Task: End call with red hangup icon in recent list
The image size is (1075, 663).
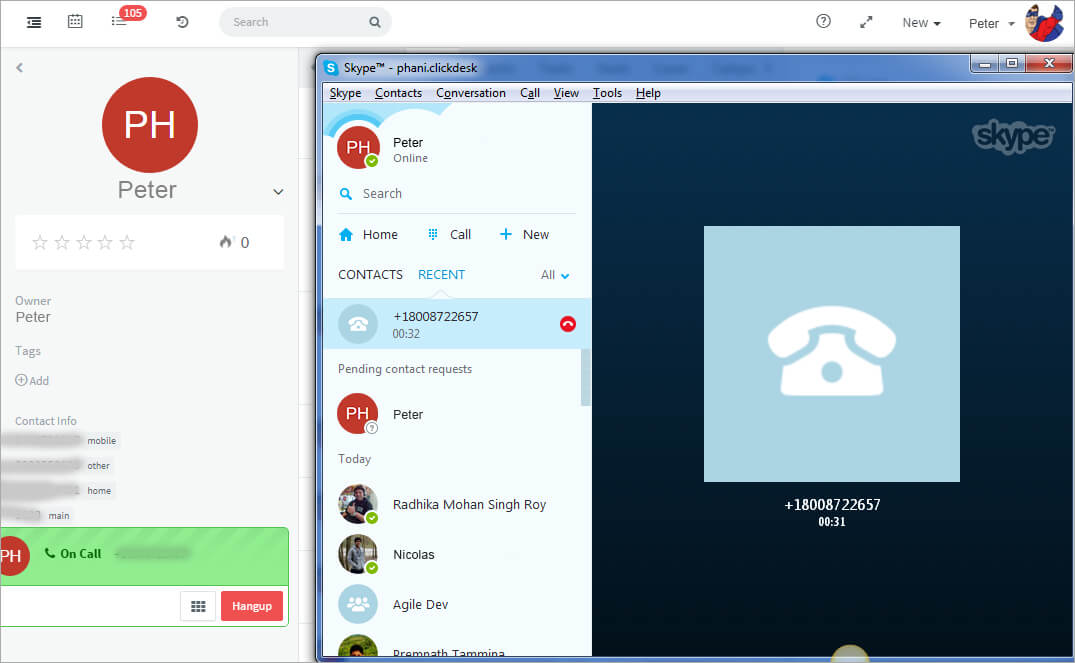Action: pyautogui.click(x=568, y=324)
